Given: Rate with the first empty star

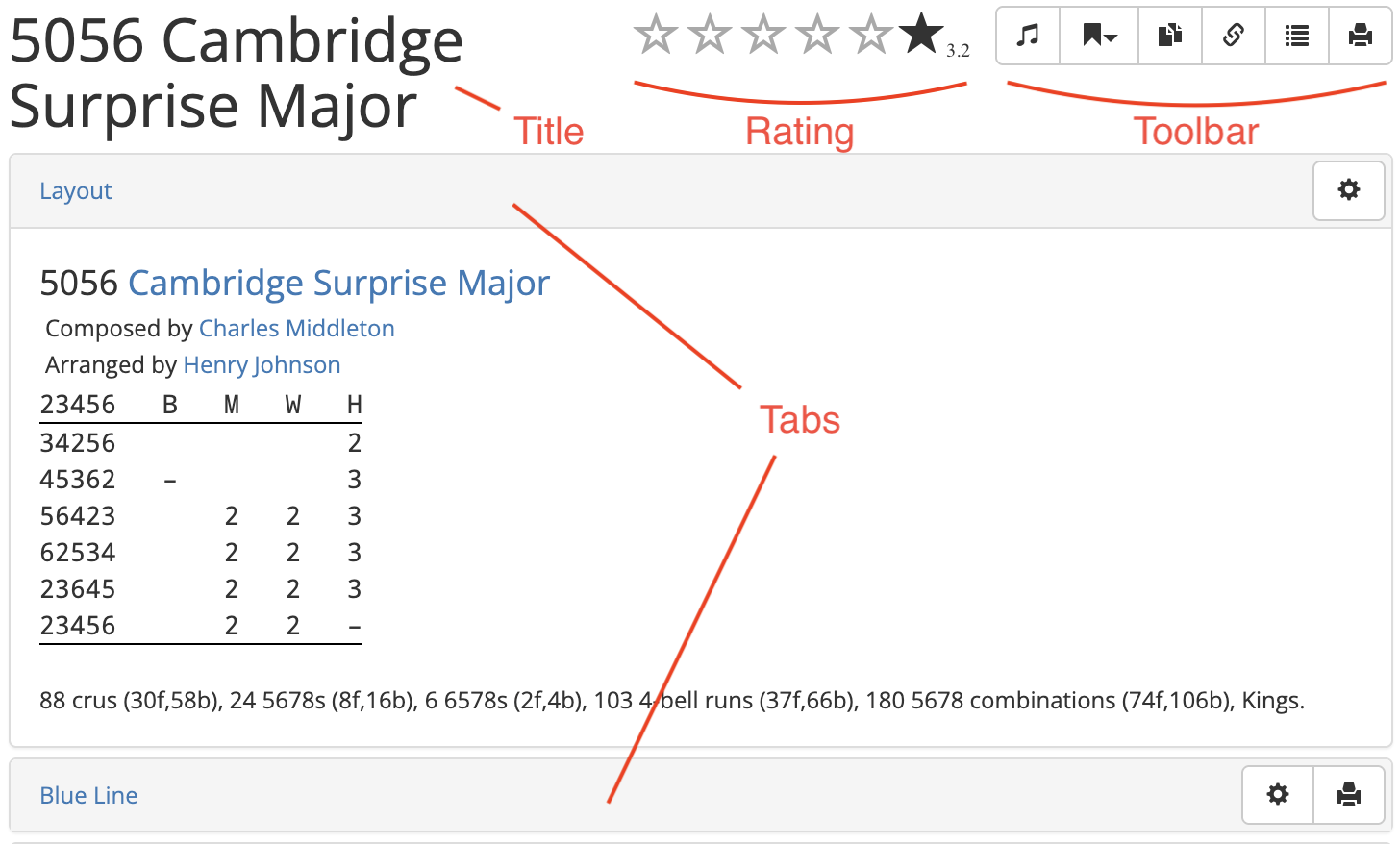Looking at the screenshot, I should pos(656,35).
